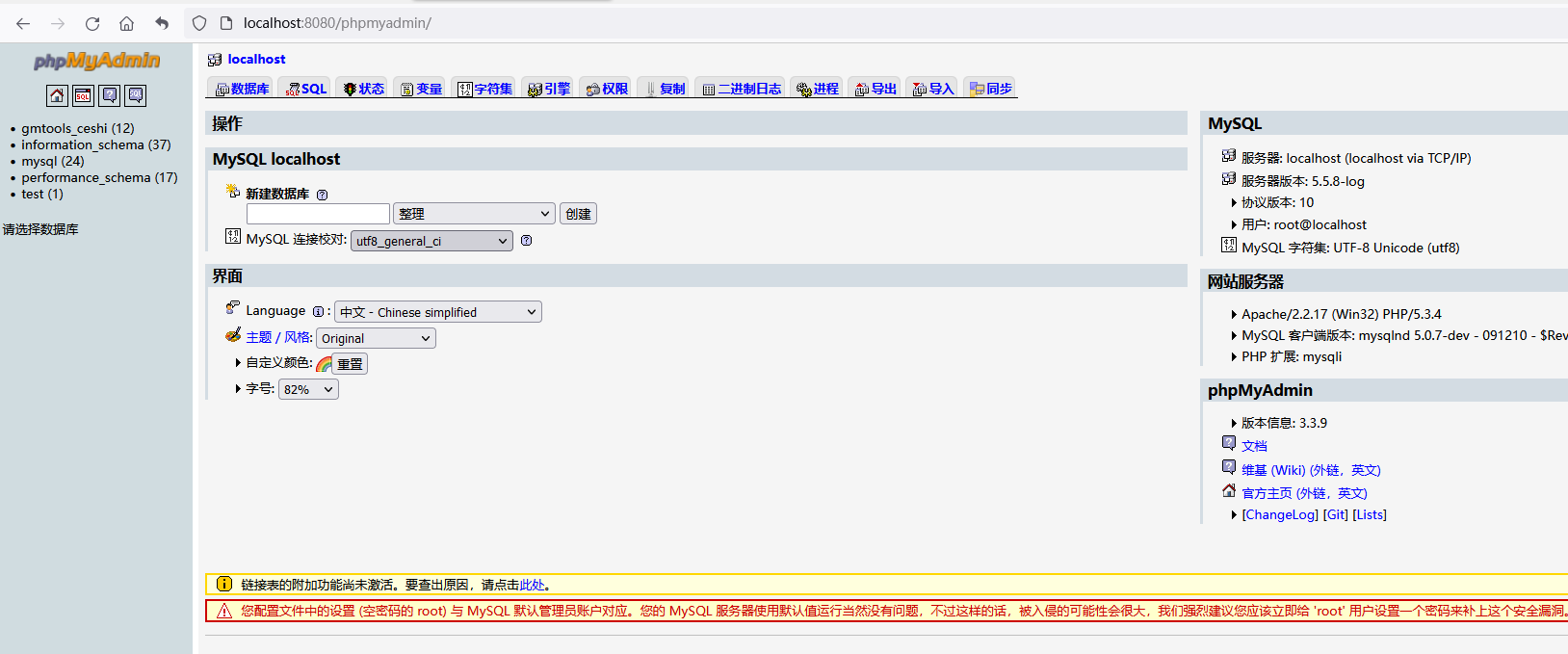Switch to the 状态 tab
Image resolution: width=1568 pixels, height=654 pixels.
pyautogui.click(x=362, y=89)
